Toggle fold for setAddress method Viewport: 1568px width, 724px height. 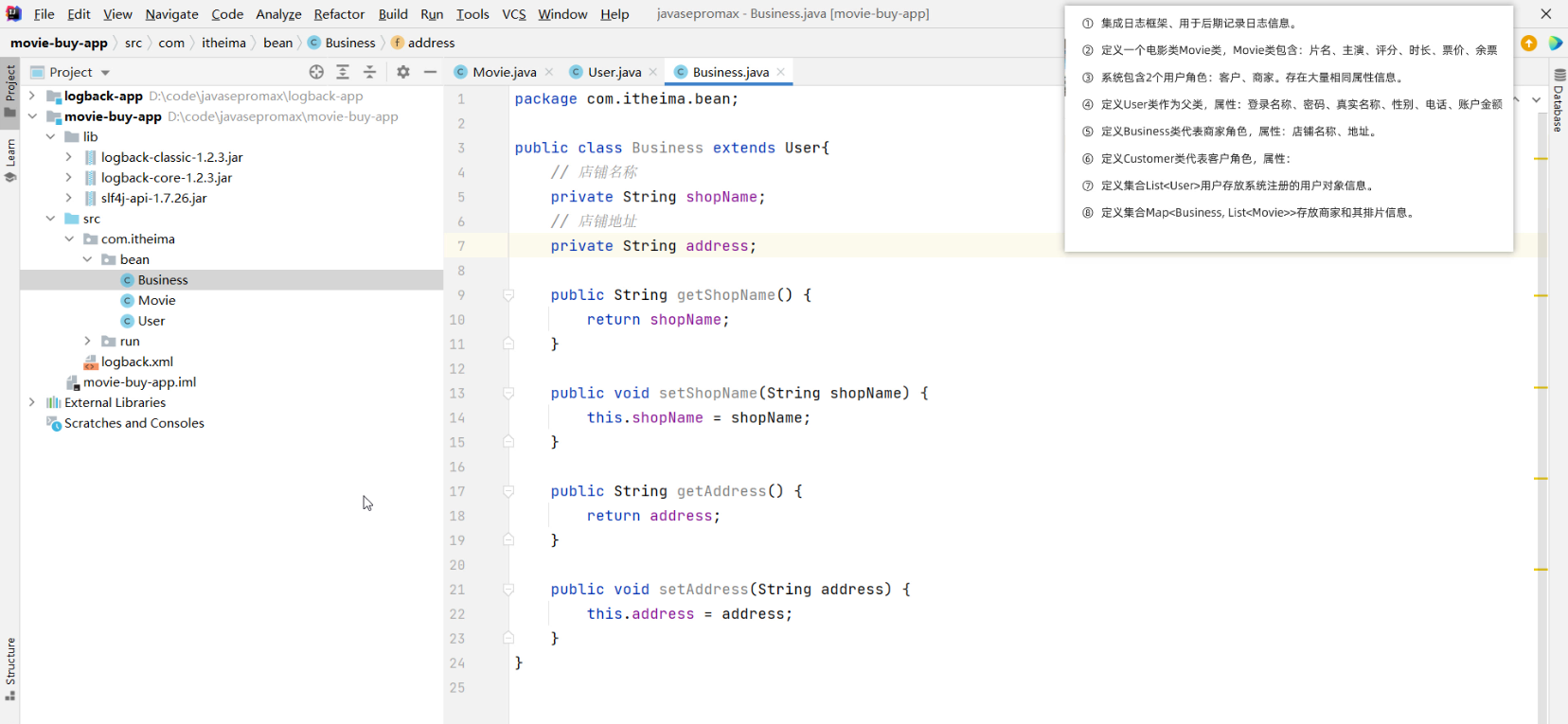click(x=508, y=590)
